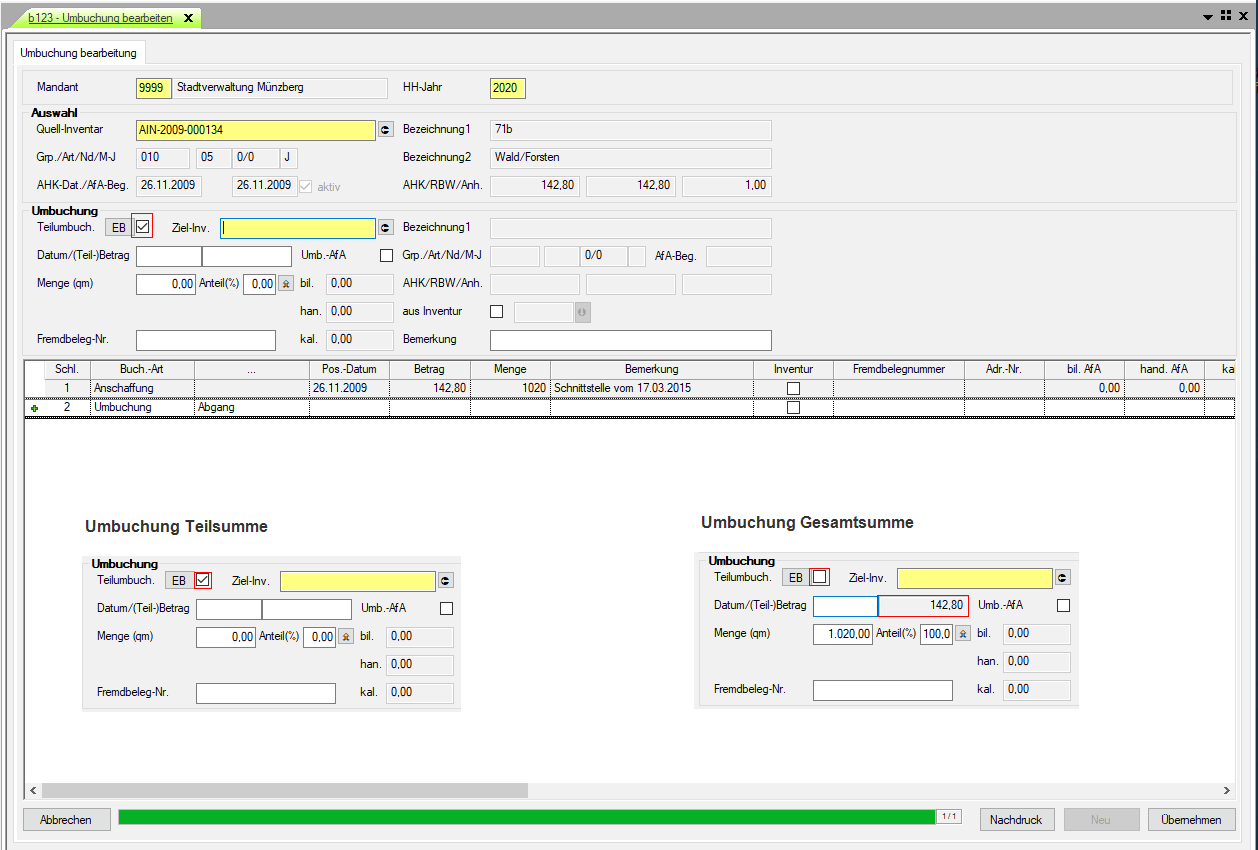Tick the aus Inventur checkbox
The width and height of the screenshot is (1258, 850).
(x=497, y=312)
